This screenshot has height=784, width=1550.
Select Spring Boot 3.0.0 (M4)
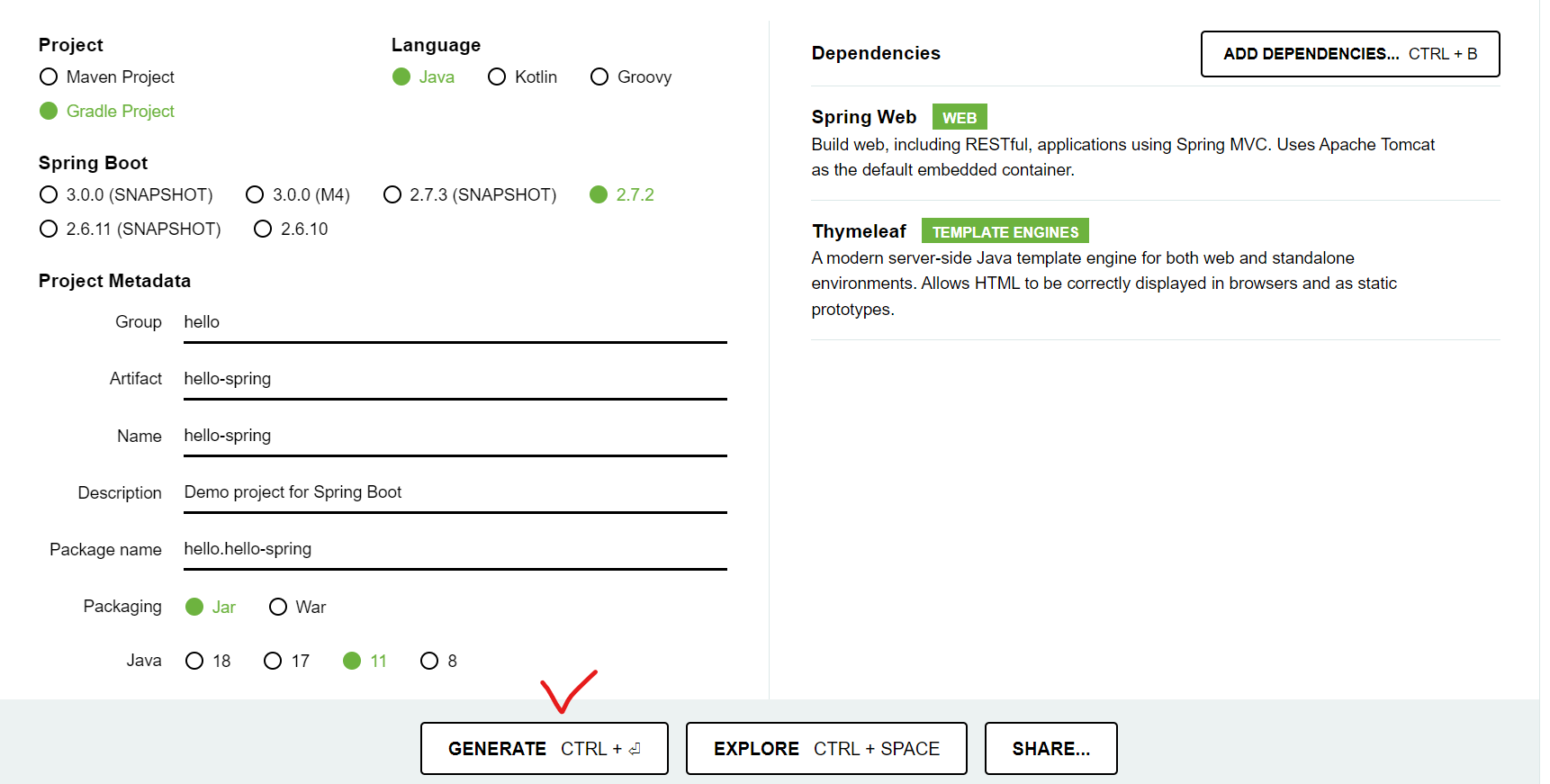pos(255,194)
